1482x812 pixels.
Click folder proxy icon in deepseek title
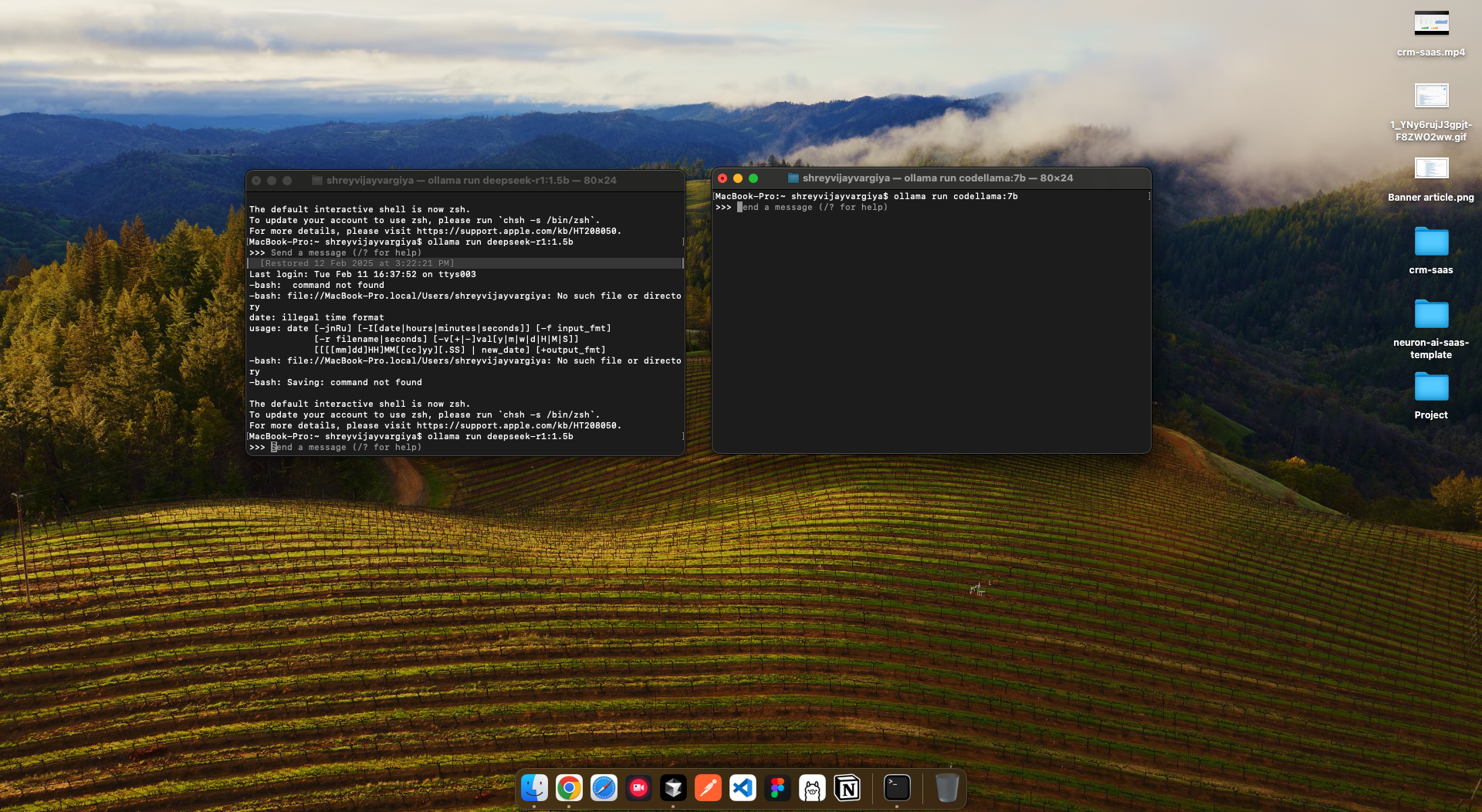pos(316,180)
